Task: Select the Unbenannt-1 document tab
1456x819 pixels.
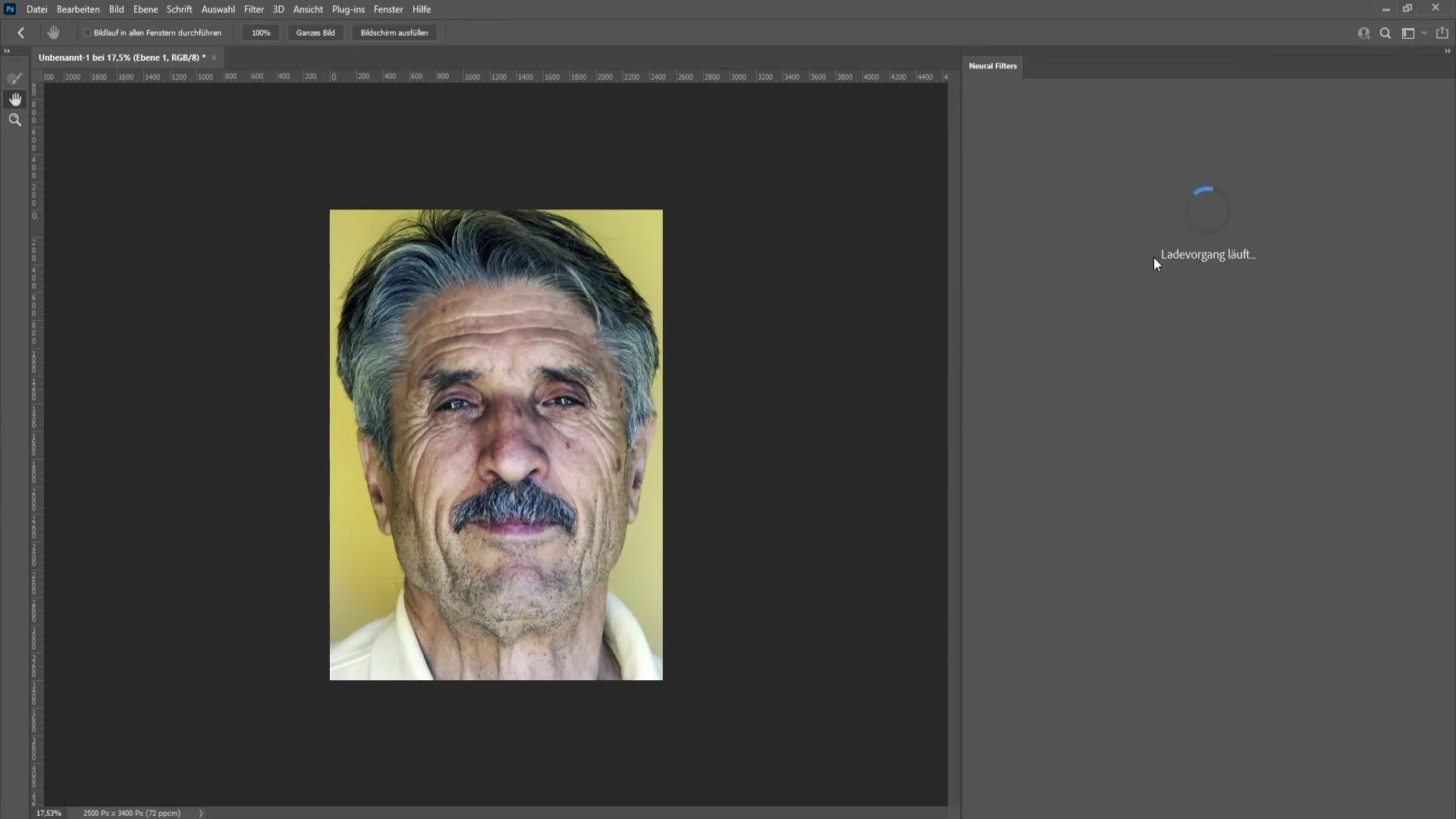Action: pos(122,58)
